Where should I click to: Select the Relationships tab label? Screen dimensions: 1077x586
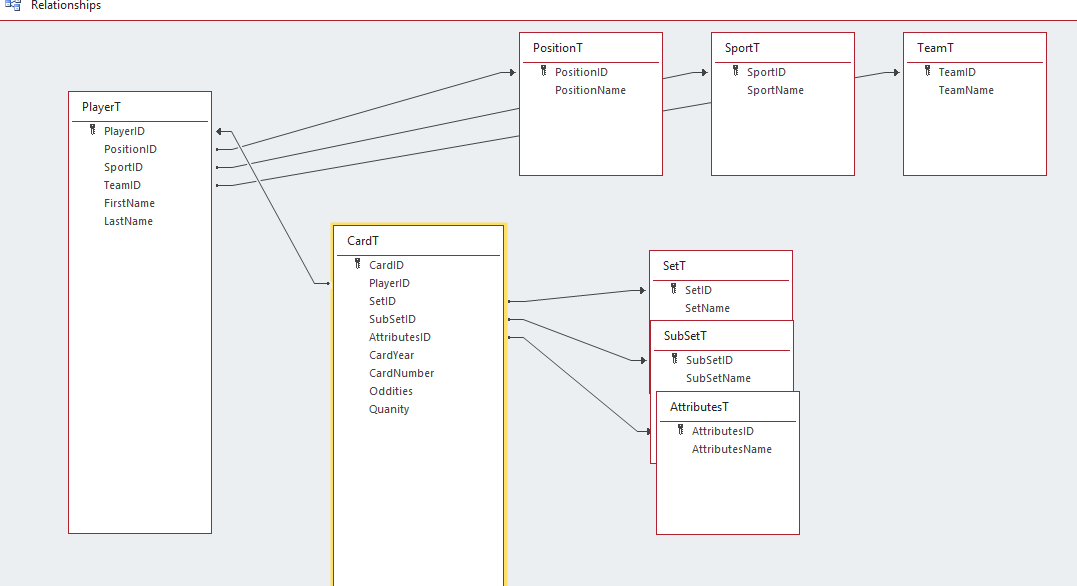click(66, 6)
